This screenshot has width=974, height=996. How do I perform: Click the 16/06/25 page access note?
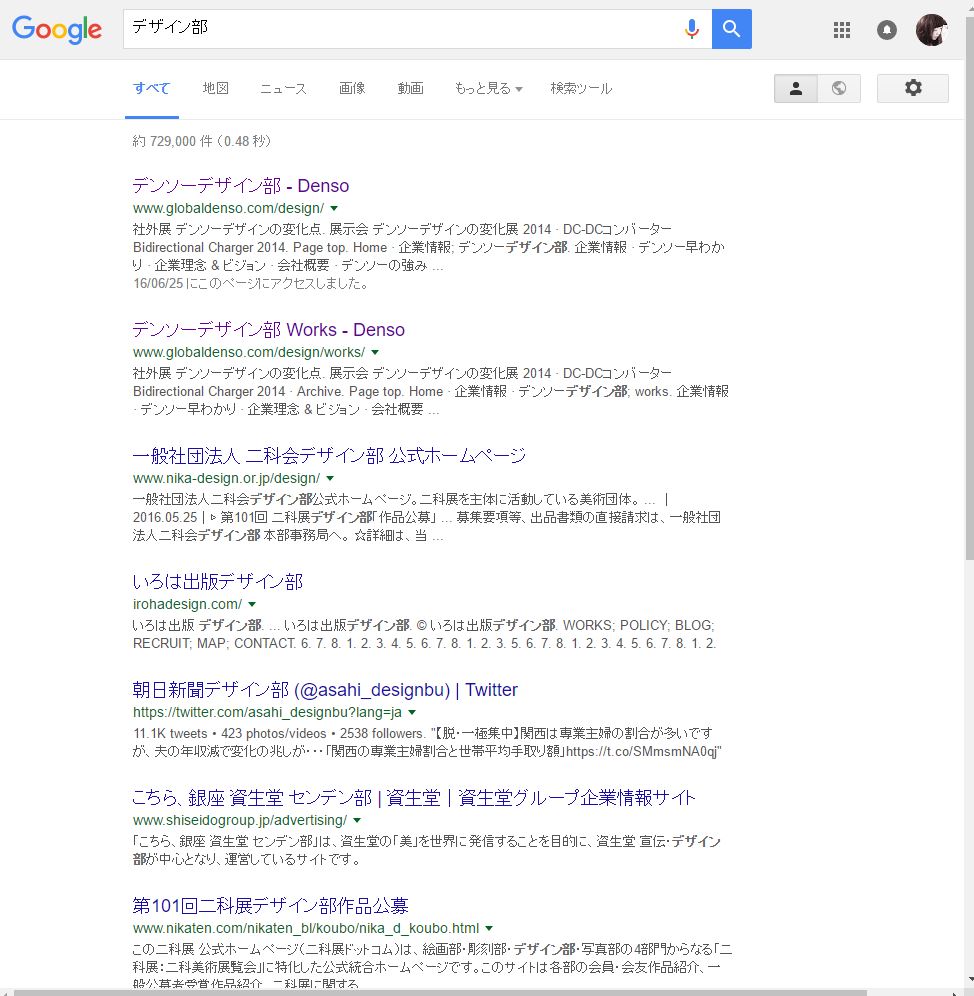(x=251, y=283)
